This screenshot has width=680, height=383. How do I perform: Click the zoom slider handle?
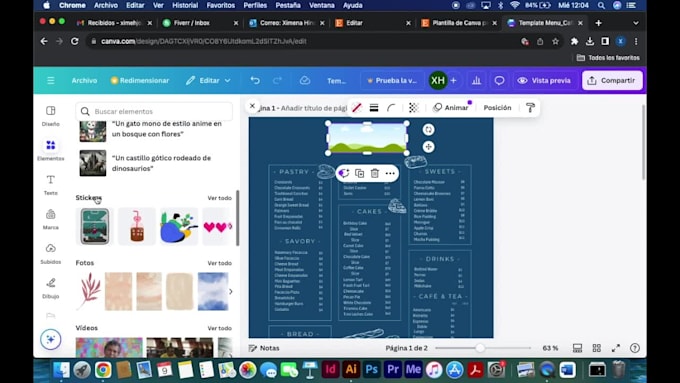pos(480,348)
